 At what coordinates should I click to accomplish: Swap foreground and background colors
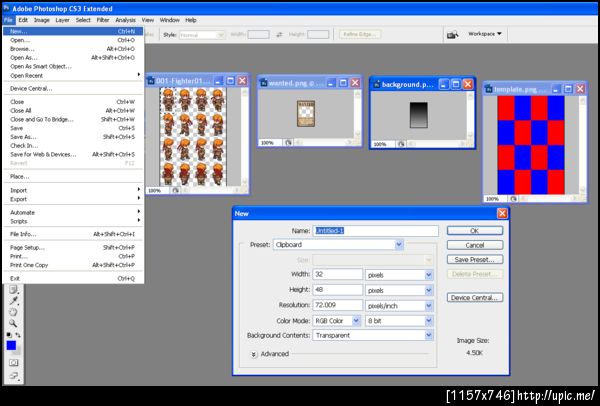(18, 335)
